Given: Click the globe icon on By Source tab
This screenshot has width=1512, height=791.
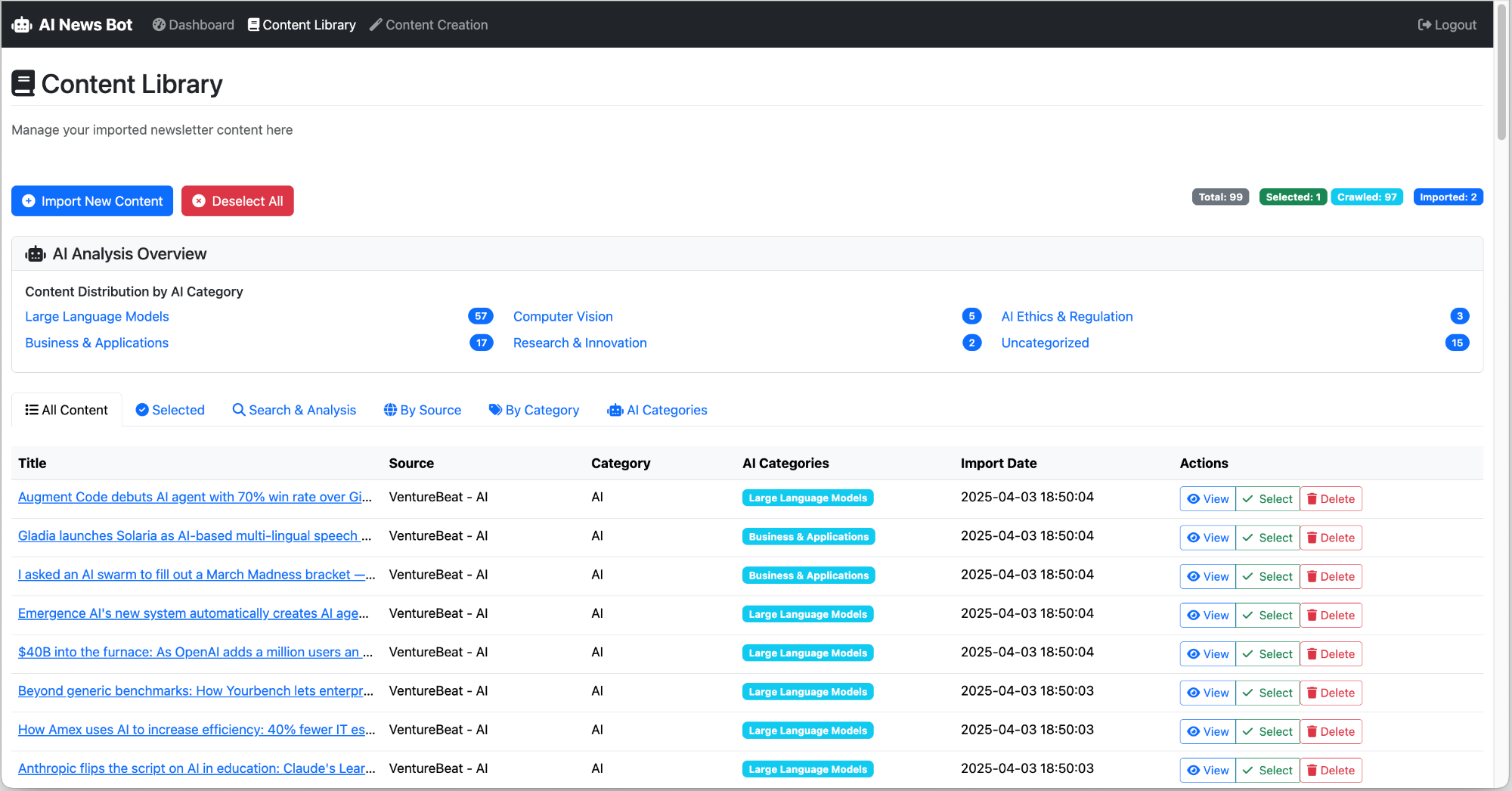Looking at the screenshot, I should (x=390, y=410).
